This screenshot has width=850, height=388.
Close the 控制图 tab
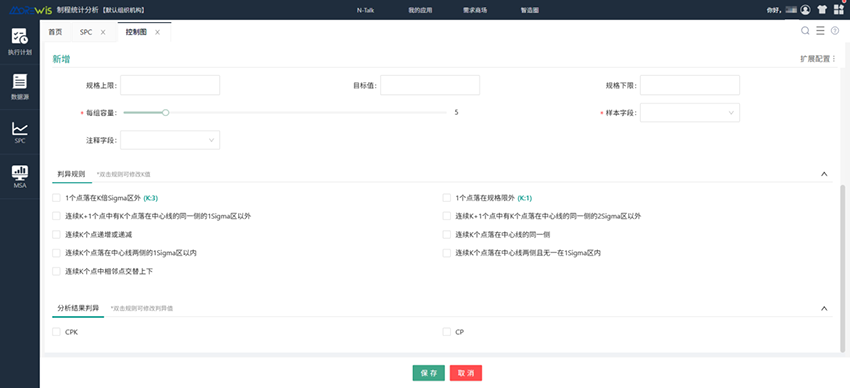pos(158,33)
